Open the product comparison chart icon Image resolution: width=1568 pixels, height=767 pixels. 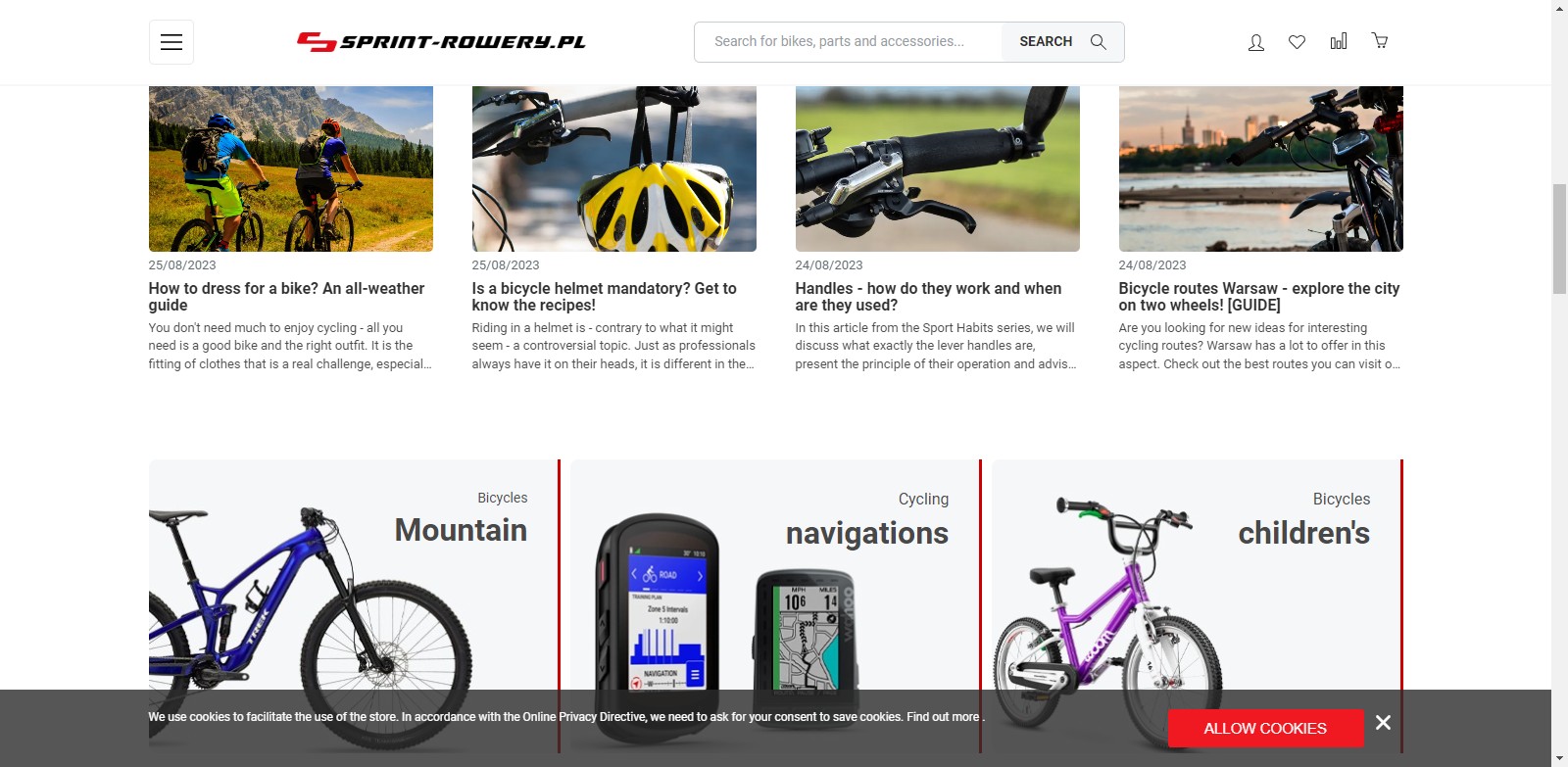click(1339, 41)
